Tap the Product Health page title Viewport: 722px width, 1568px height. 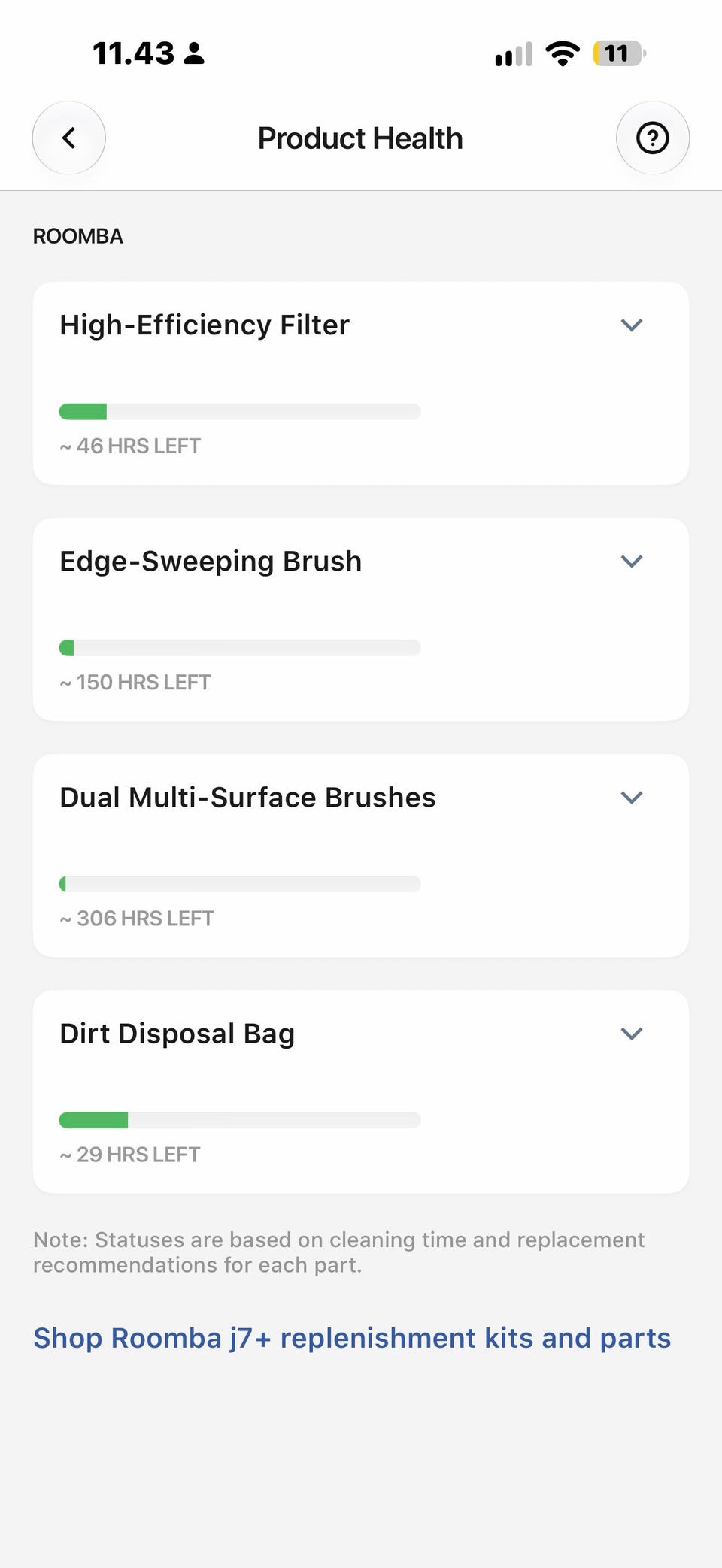click(360, 138)
